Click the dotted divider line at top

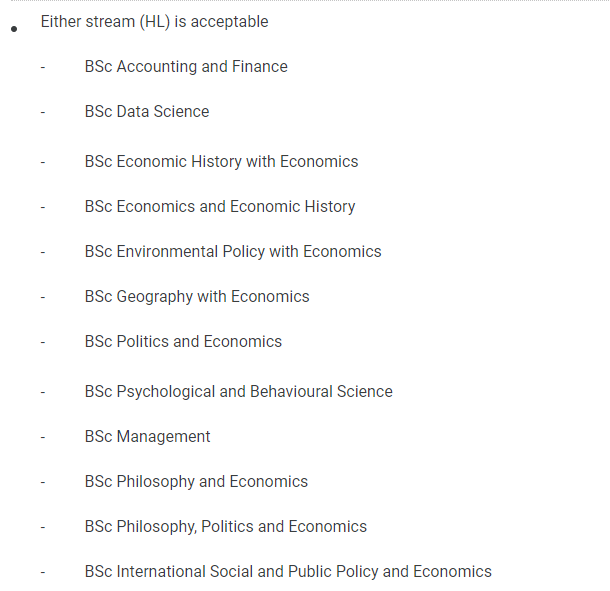tap(310, 1)
